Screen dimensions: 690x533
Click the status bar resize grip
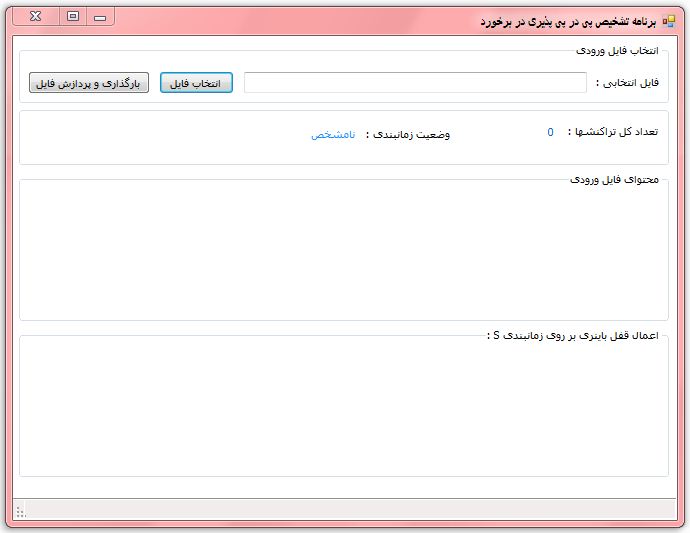[21, 512]
